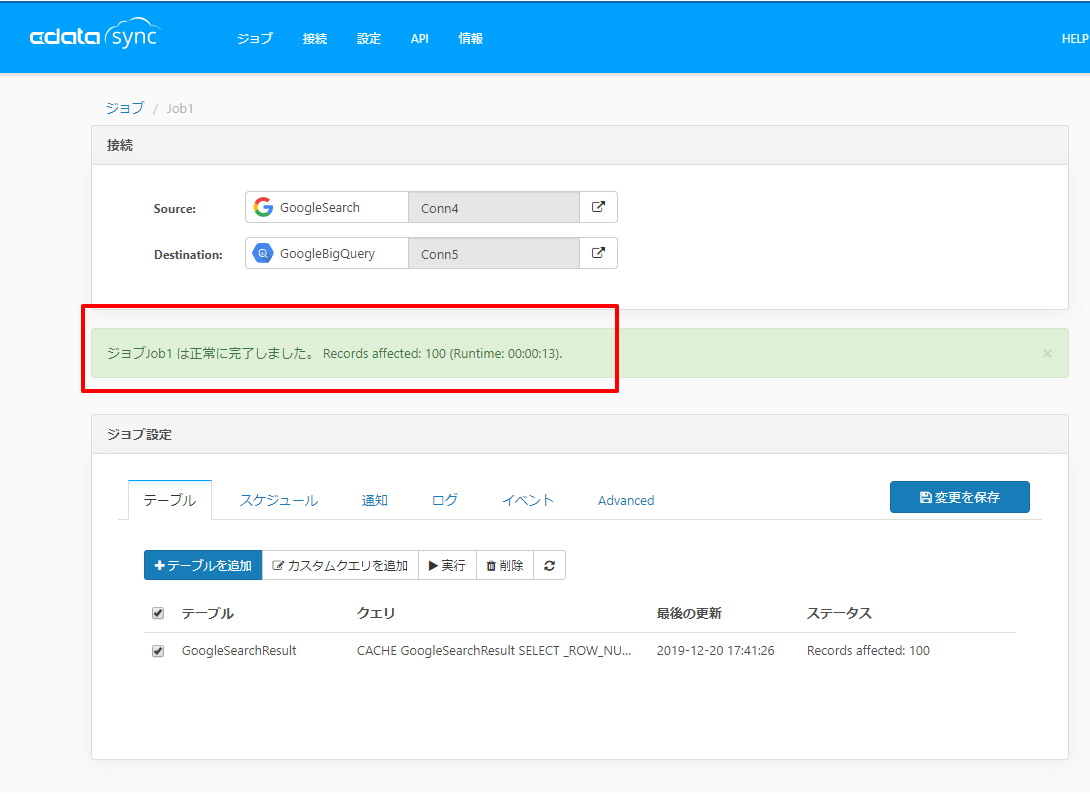Open the 情報 menu item

(471, 39)
